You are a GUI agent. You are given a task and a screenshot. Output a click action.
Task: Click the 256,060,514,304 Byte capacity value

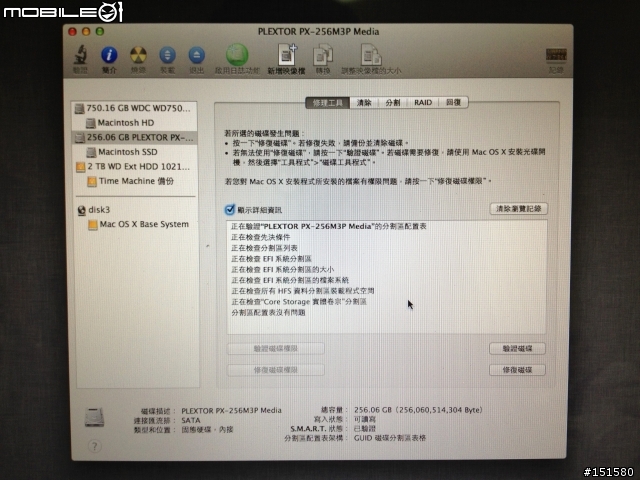[418, 410]
